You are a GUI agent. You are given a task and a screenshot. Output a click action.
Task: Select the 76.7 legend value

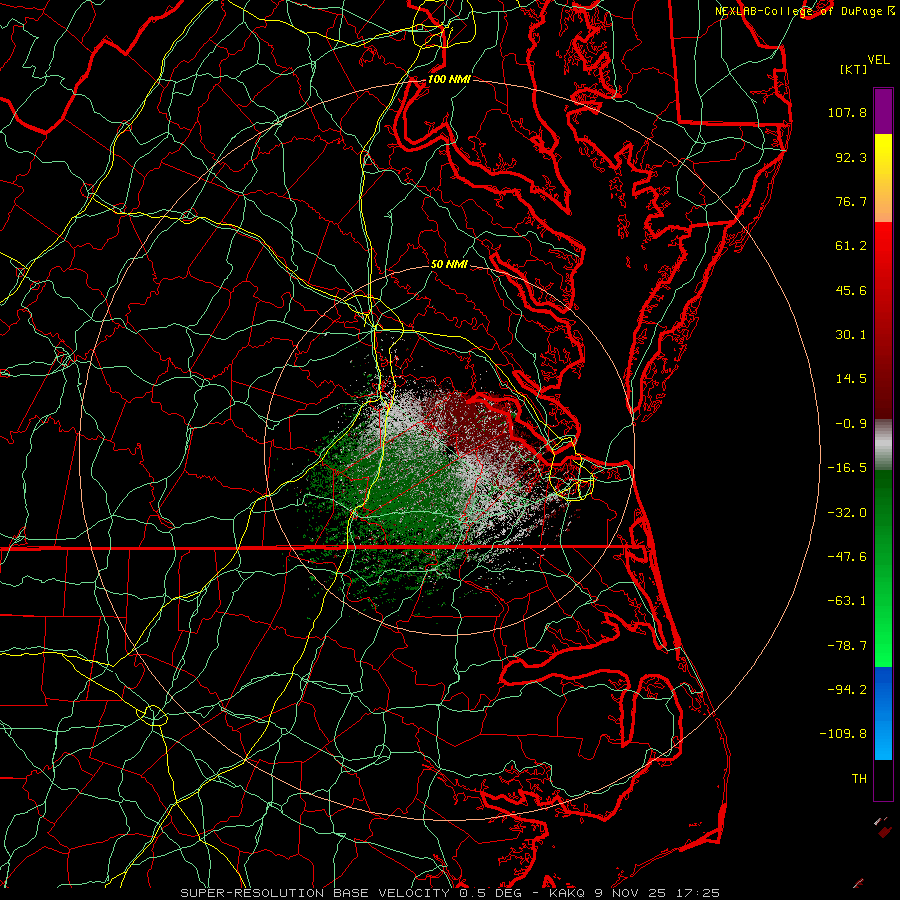point(851,201)
